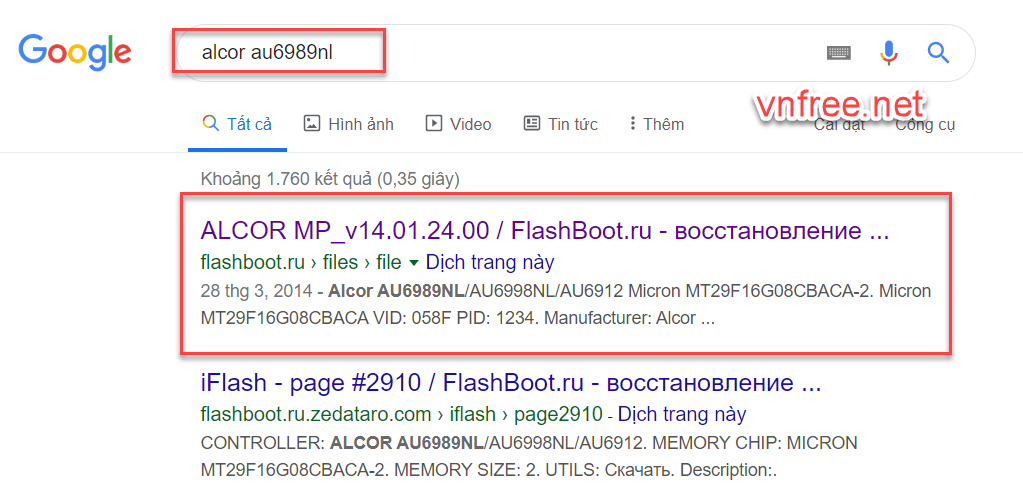Viewport: 1023px width, 486px height.
Task: Click 'Dịch trang này' on the first result
Action: [490, 263]
